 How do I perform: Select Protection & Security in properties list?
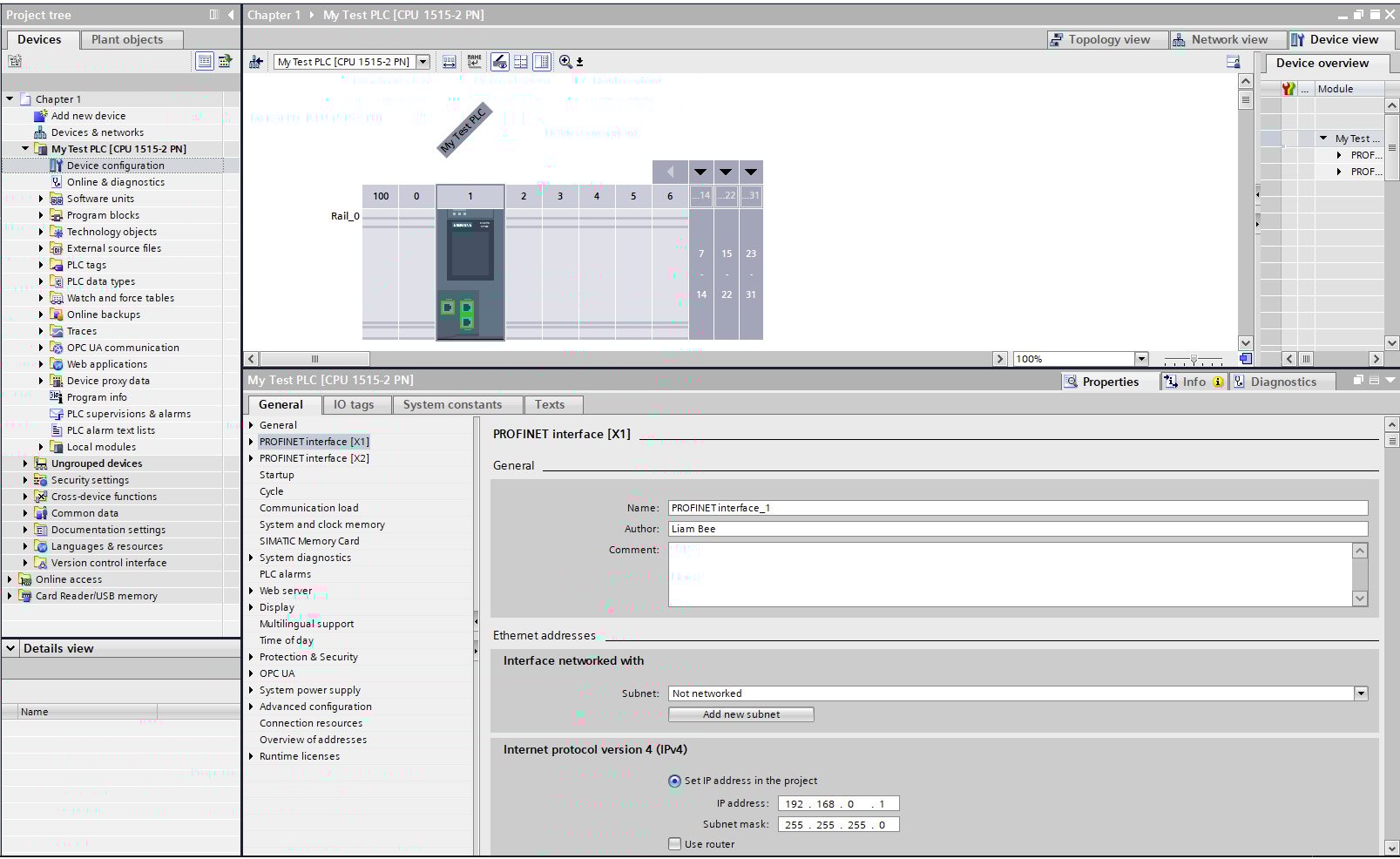pos(308,657)
